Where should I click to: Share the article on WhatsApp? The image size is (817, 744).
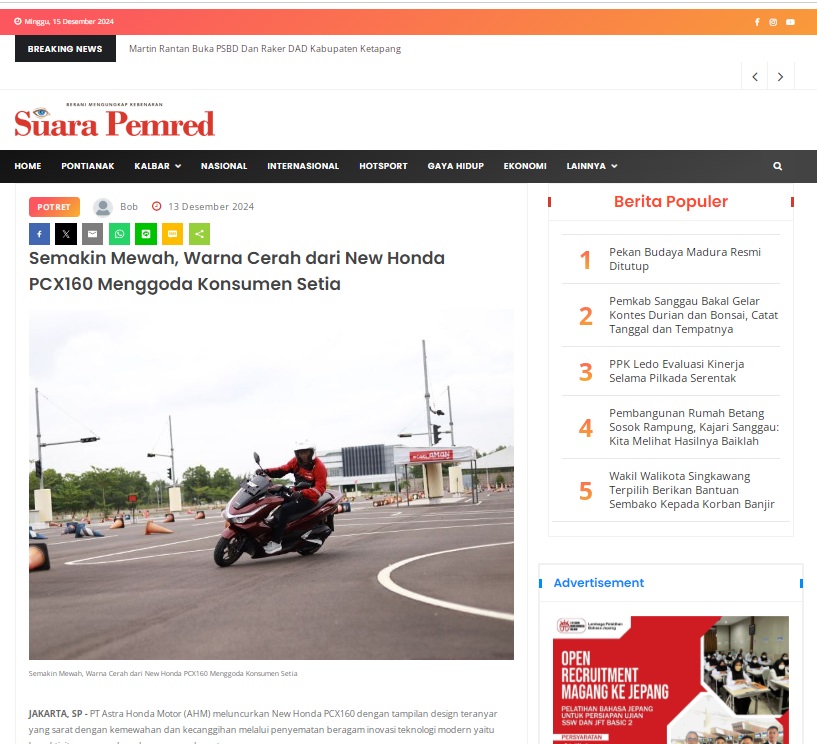coord(119,234)
